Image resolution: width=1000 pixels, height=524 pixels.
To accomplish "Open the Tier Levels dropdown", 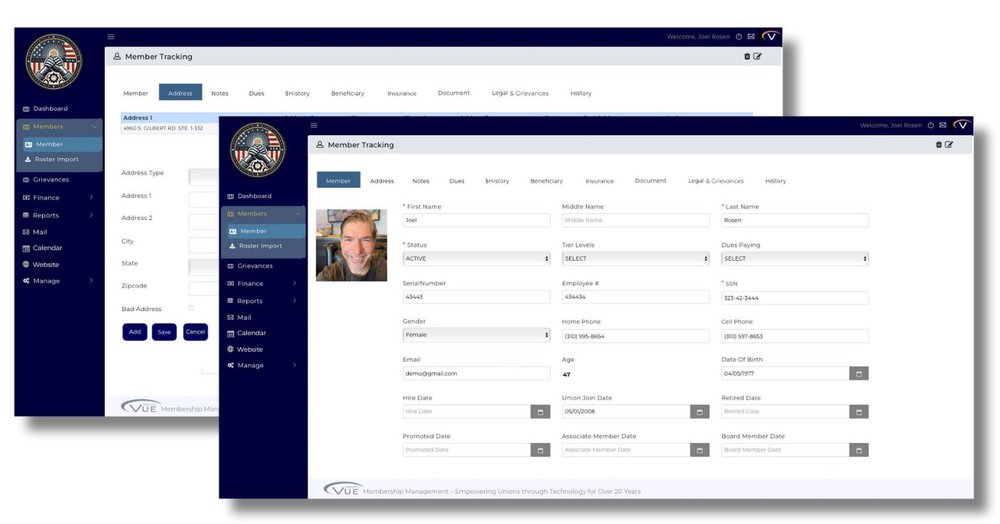I will [x=635, y=258].
